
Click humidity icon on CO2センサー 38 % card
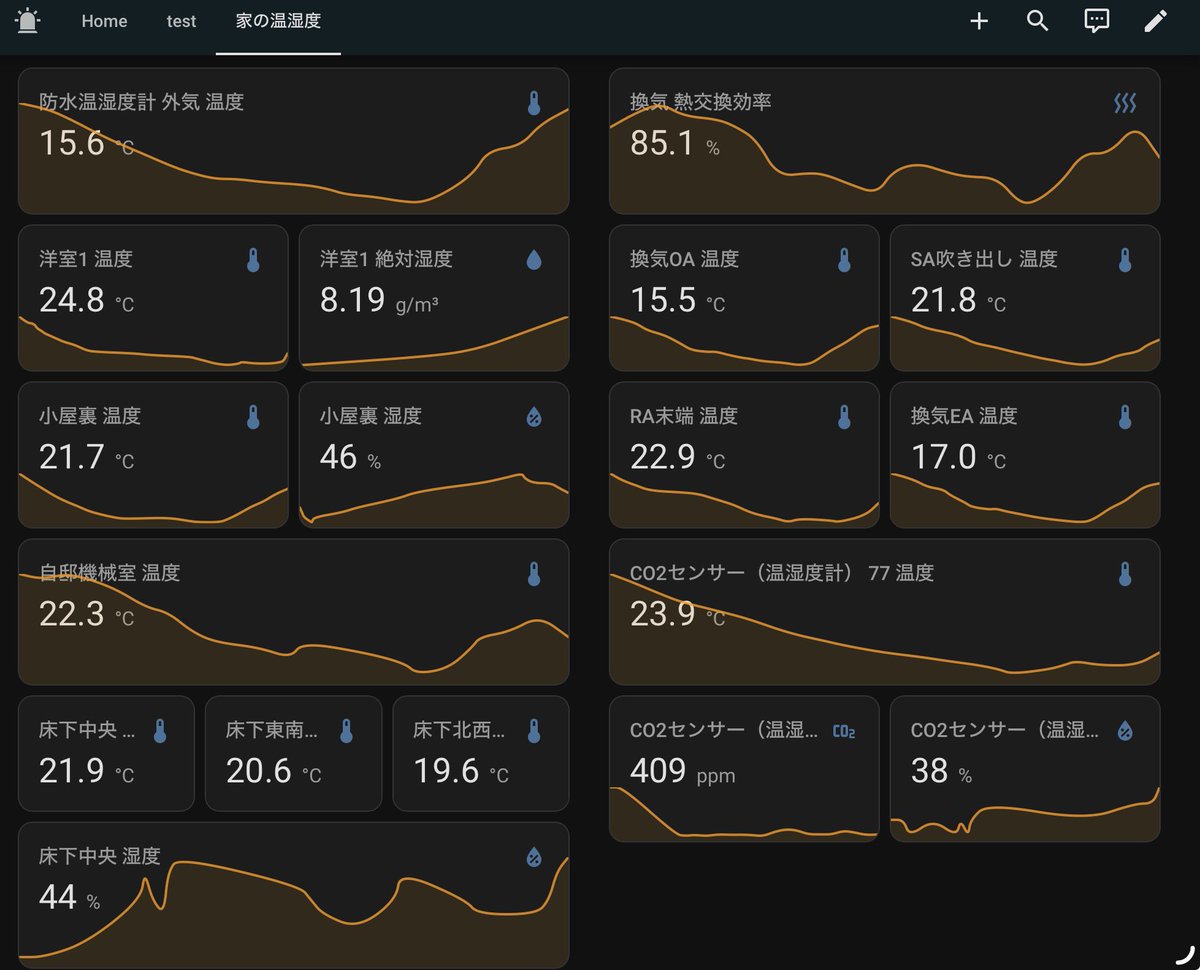[1125, 731]
